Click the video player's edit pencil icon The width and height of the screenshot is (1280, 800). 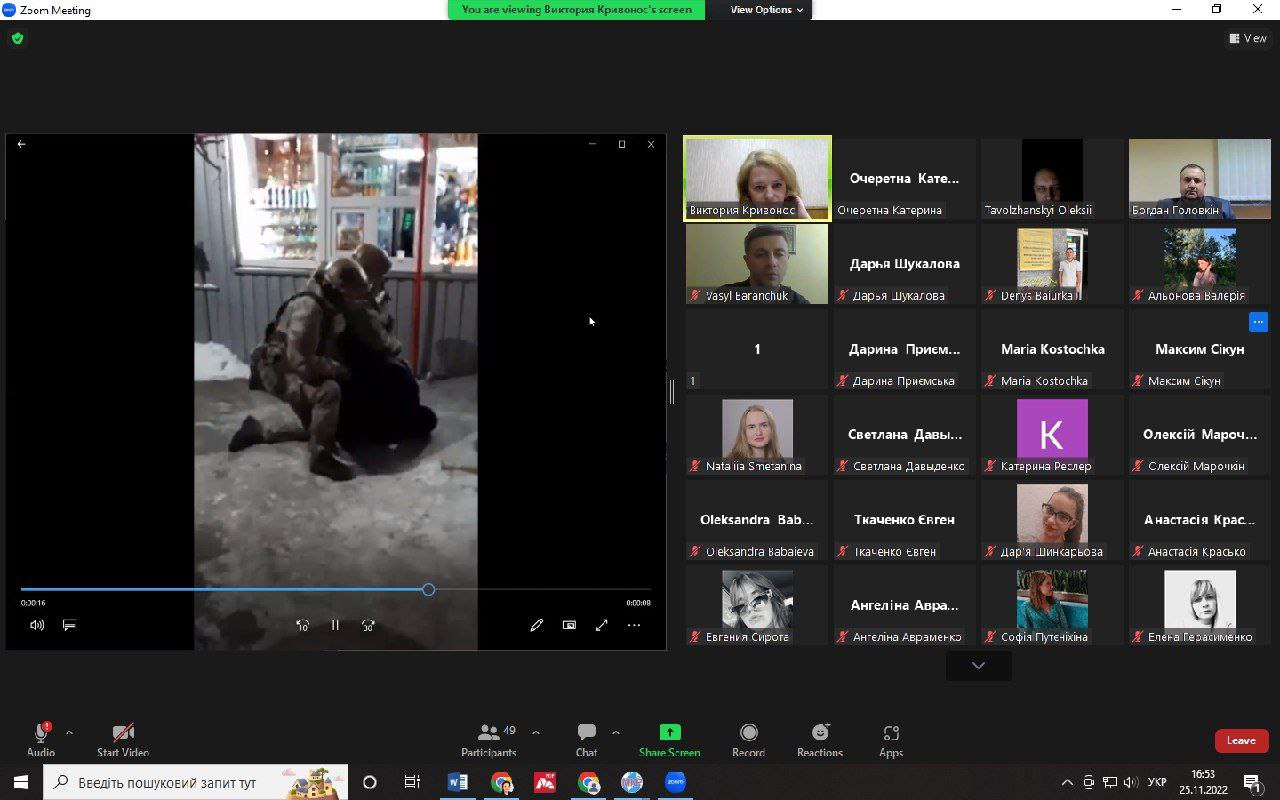pyautogui.click(x=537, y=625)
